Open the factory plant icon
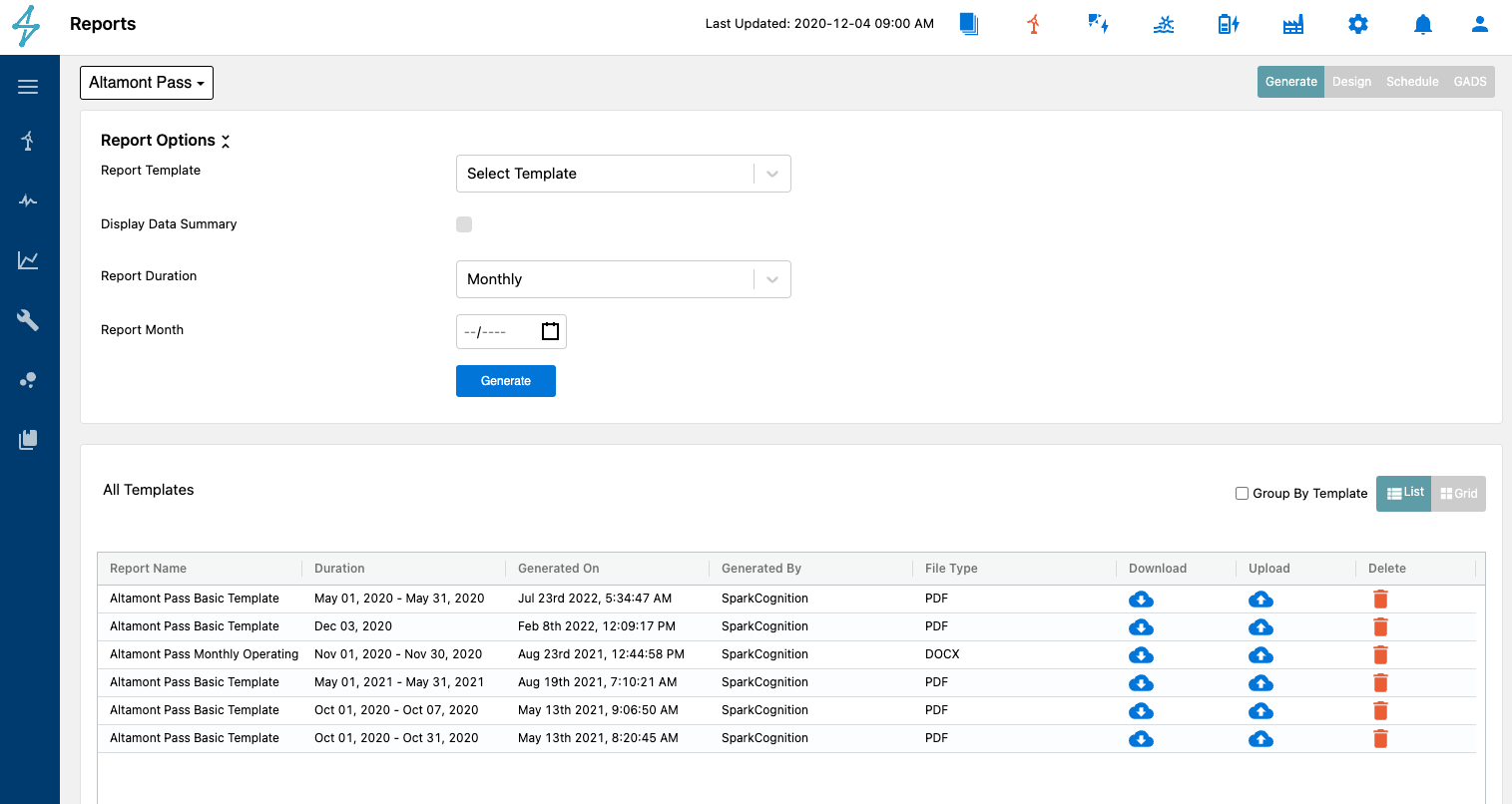The width and height of the screenshot is (1512, 804). (1293, 24)
